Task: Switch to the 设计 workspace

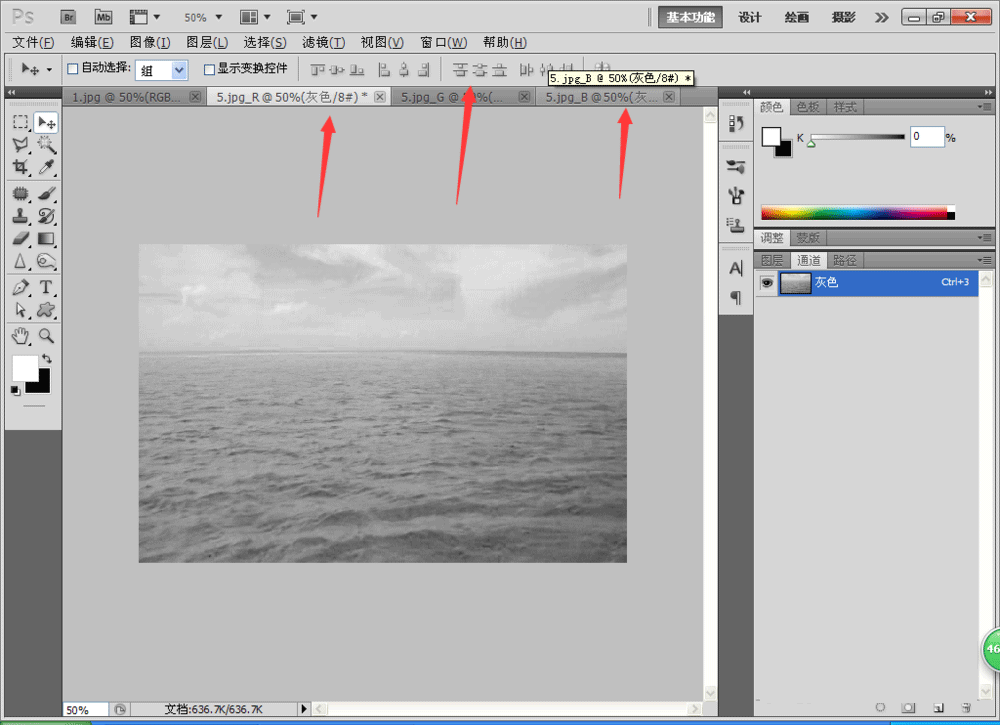Action: click(x=750, y=17)
